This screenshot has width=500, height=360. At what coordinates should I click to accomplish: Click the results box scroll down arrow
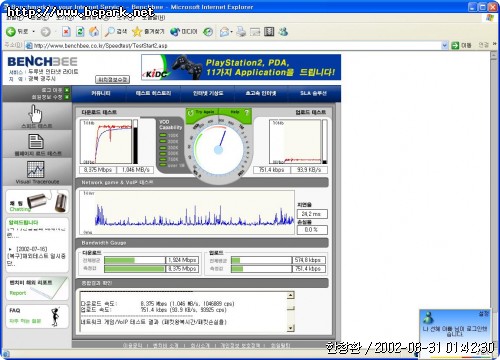tap(290, 328)
